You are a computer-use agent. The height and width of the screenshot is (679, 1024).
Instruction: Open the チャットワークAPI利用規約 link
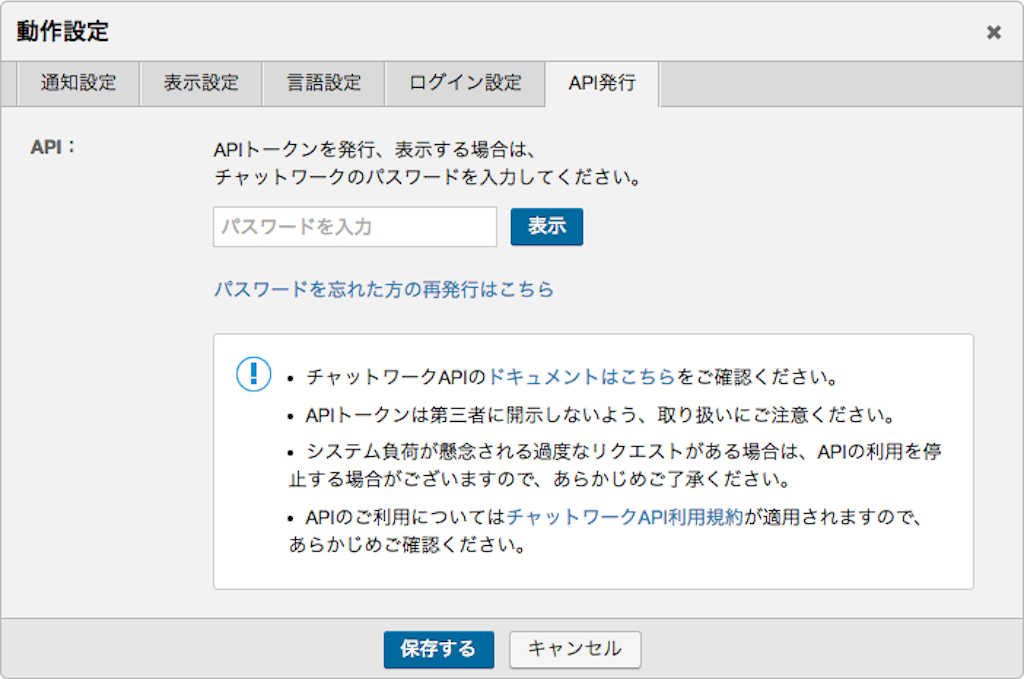tap(625, 517)
